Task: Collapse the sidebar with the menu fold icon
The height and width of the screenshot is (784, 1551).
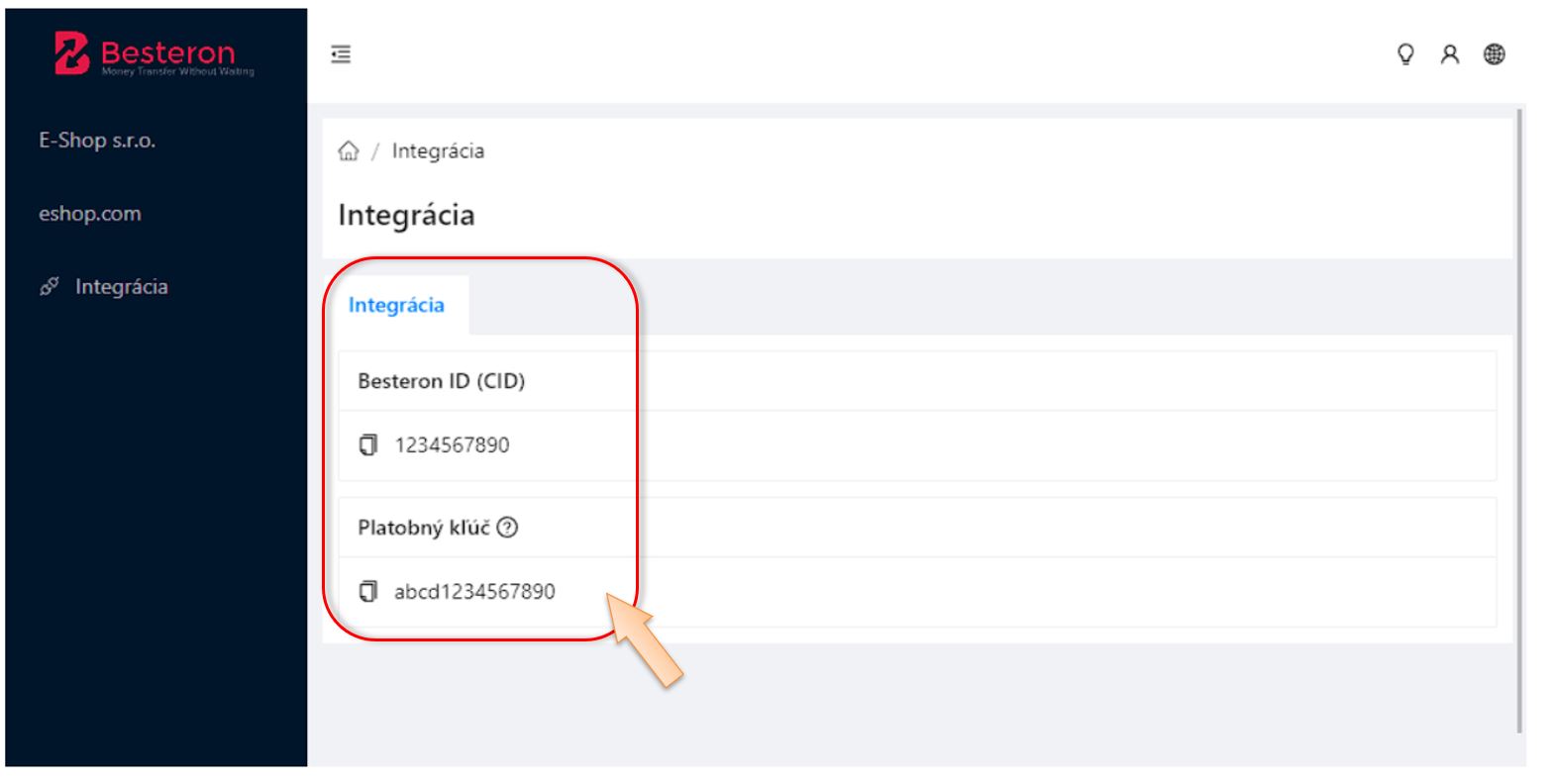Action: [x=341, y=56]
